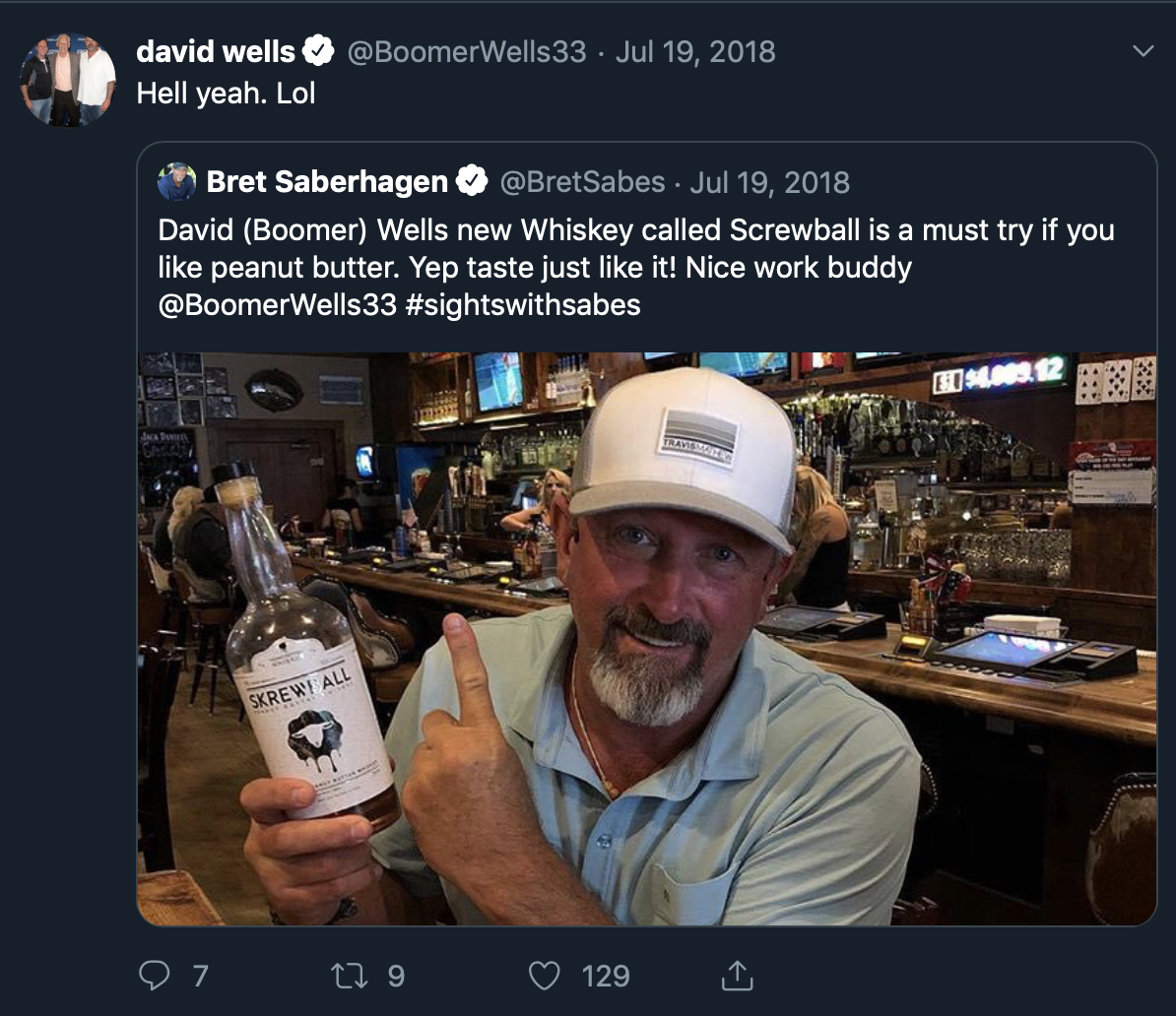The height and width of the screenshot is (1016, 1176).
Task: Select the reply count showing 7
Action: (x=200, y=977)
